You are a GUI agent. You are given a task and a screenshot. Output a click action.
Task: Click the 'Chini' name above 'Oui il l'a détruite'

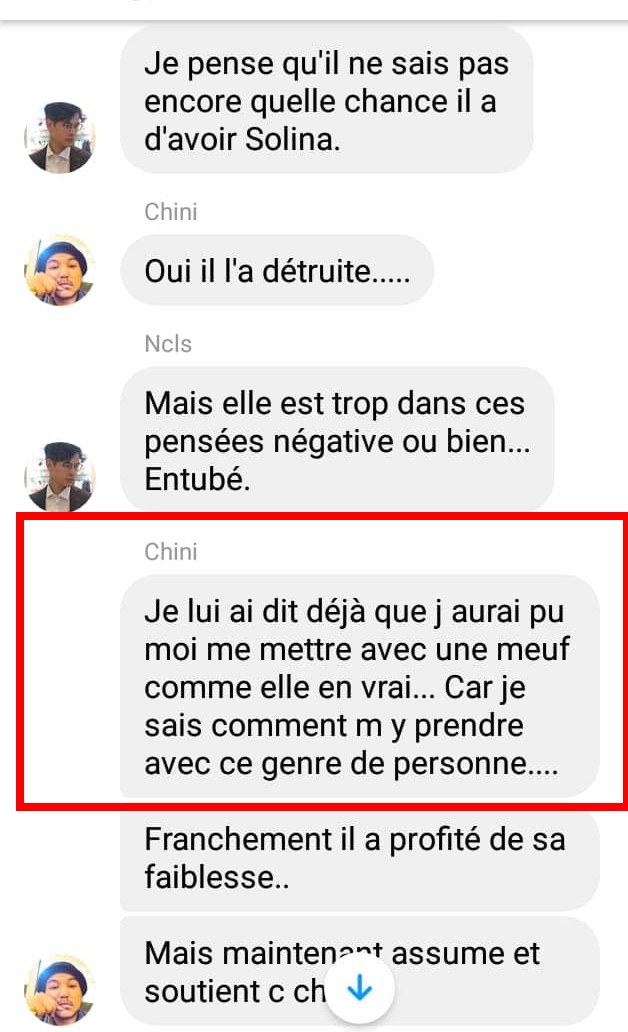tap(171, 212)
